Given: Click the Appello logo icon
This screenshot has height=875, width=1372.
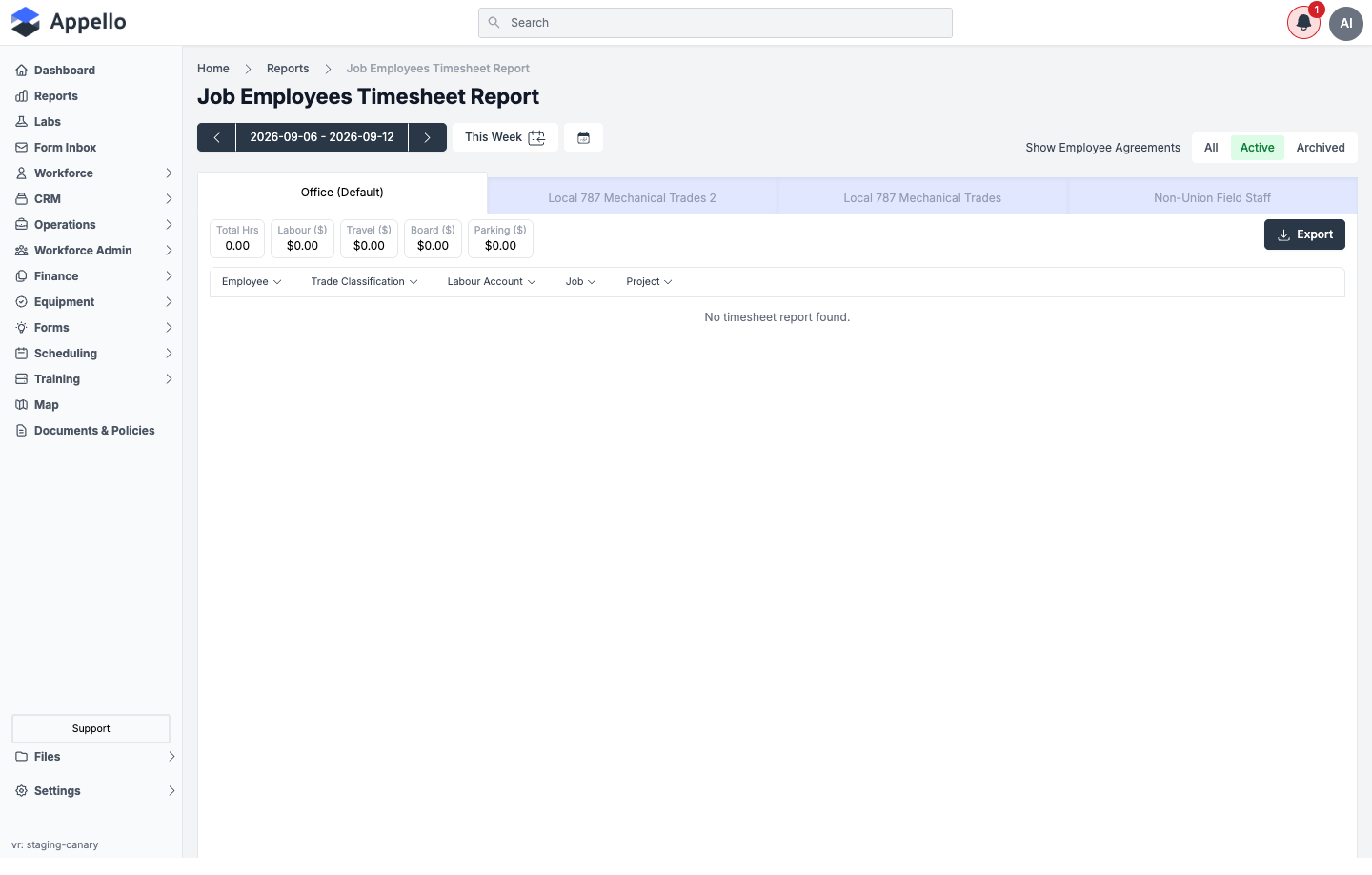Looking at the screenshot, I should point(26,22).
